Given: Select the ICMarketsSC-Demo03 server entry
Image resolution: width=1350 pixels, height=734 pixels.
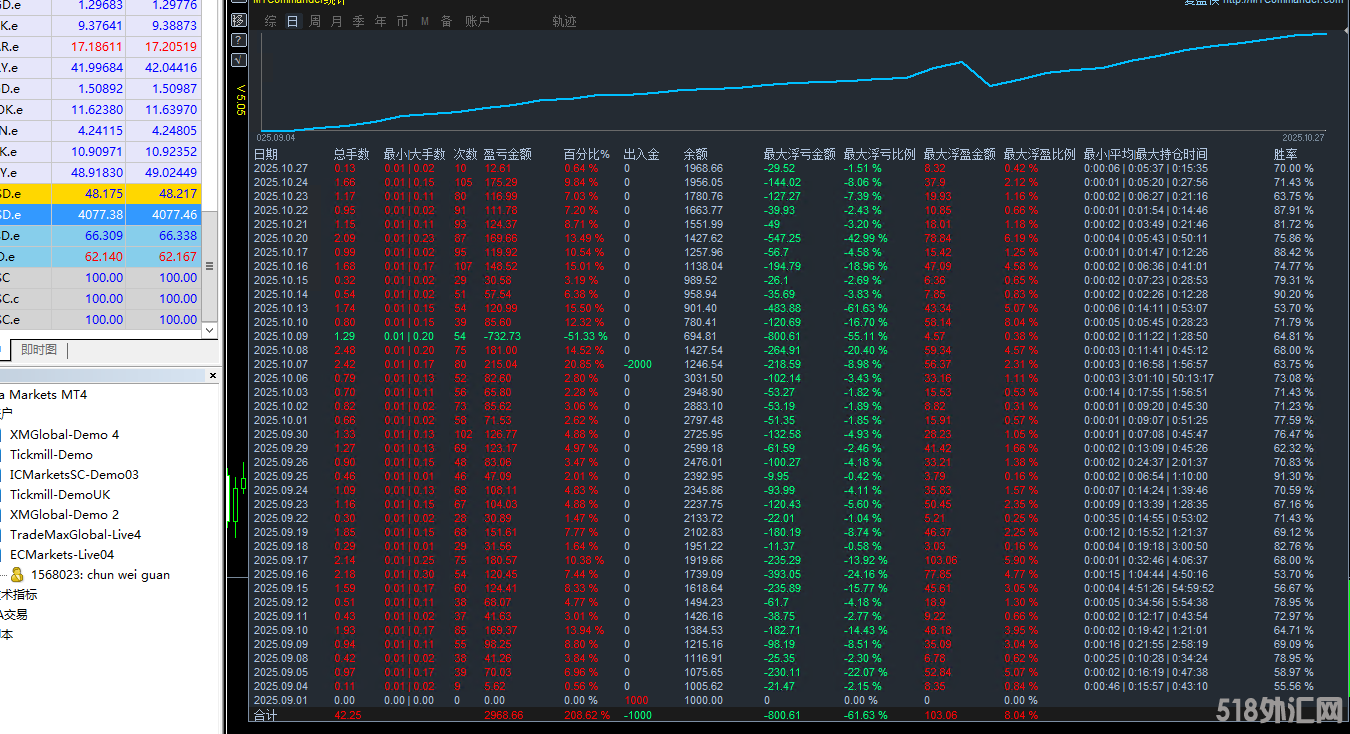Looking at the screenshot, I should click(x=74, y=475).
